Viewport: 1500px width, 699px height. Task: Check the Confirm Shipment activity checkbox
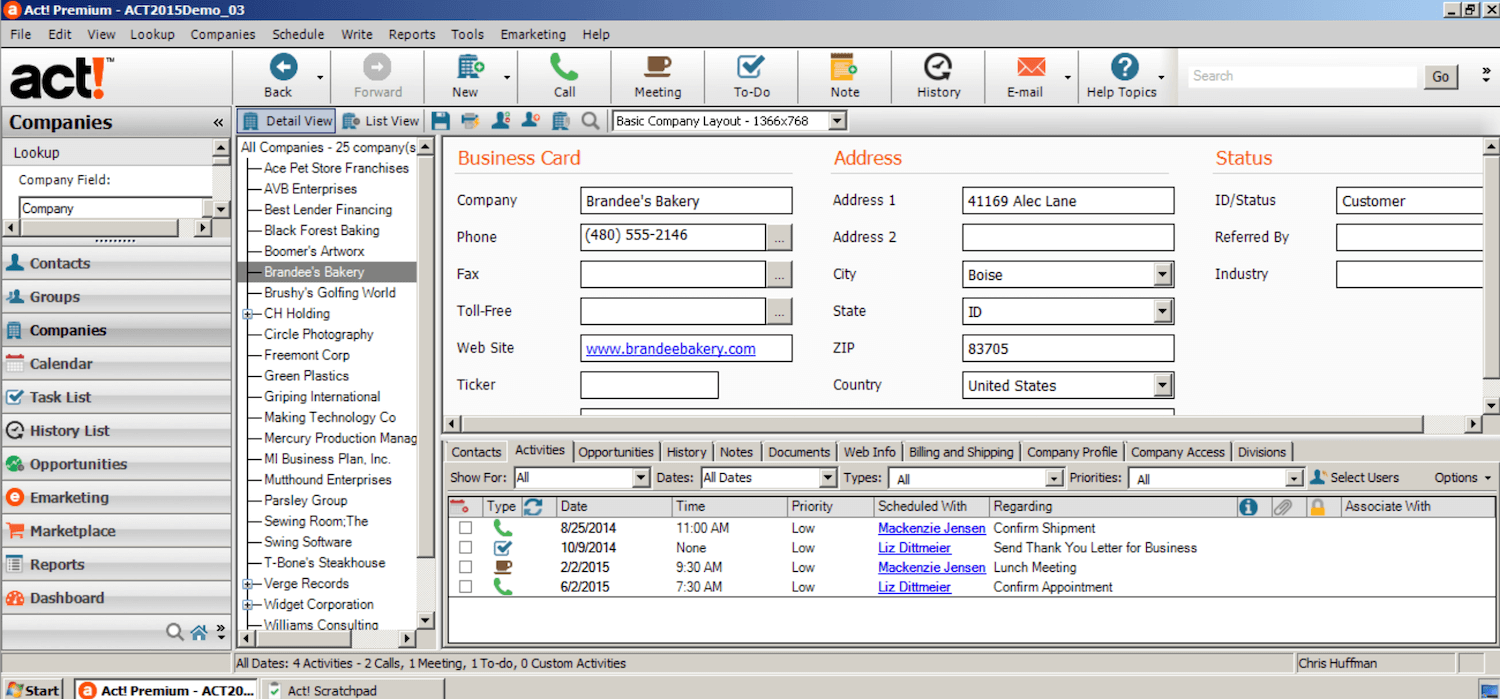(x=465, y=528)
